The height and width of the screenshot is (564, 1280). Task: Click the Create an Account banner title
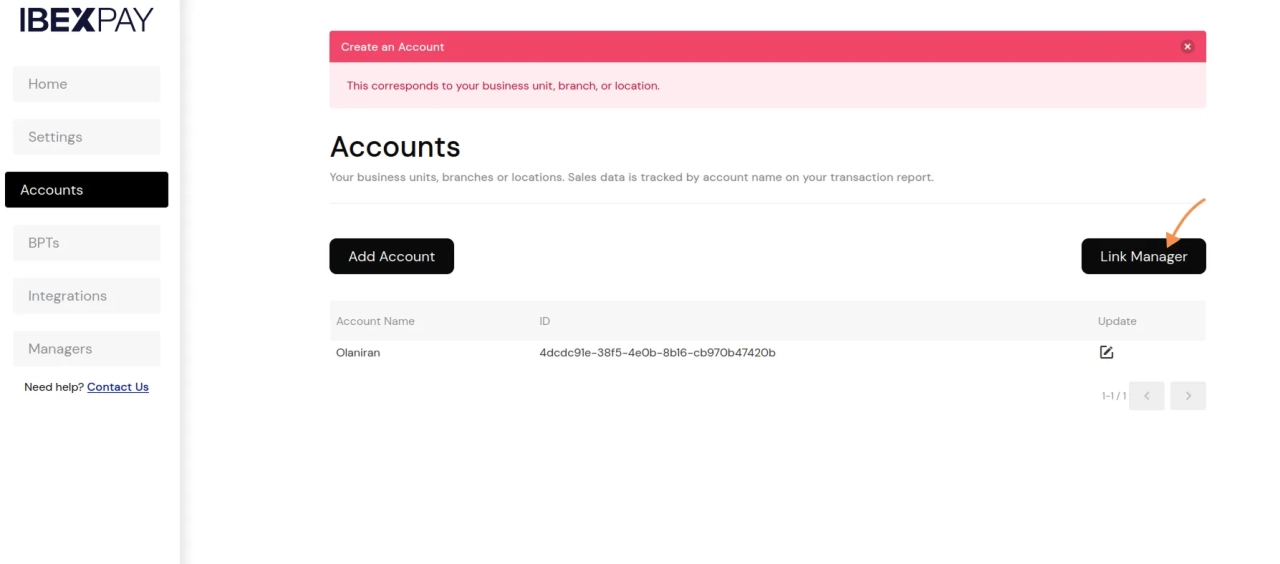tap(392, 47)
